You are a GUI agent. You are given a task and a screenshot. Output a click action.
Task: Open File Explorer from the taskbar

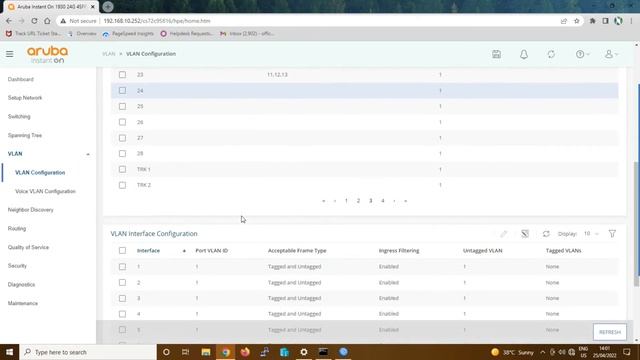206,352
